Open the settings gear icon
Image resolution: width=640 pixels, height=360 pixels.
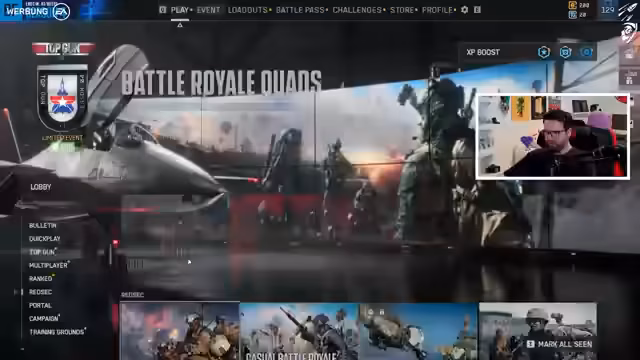[464, 10]
